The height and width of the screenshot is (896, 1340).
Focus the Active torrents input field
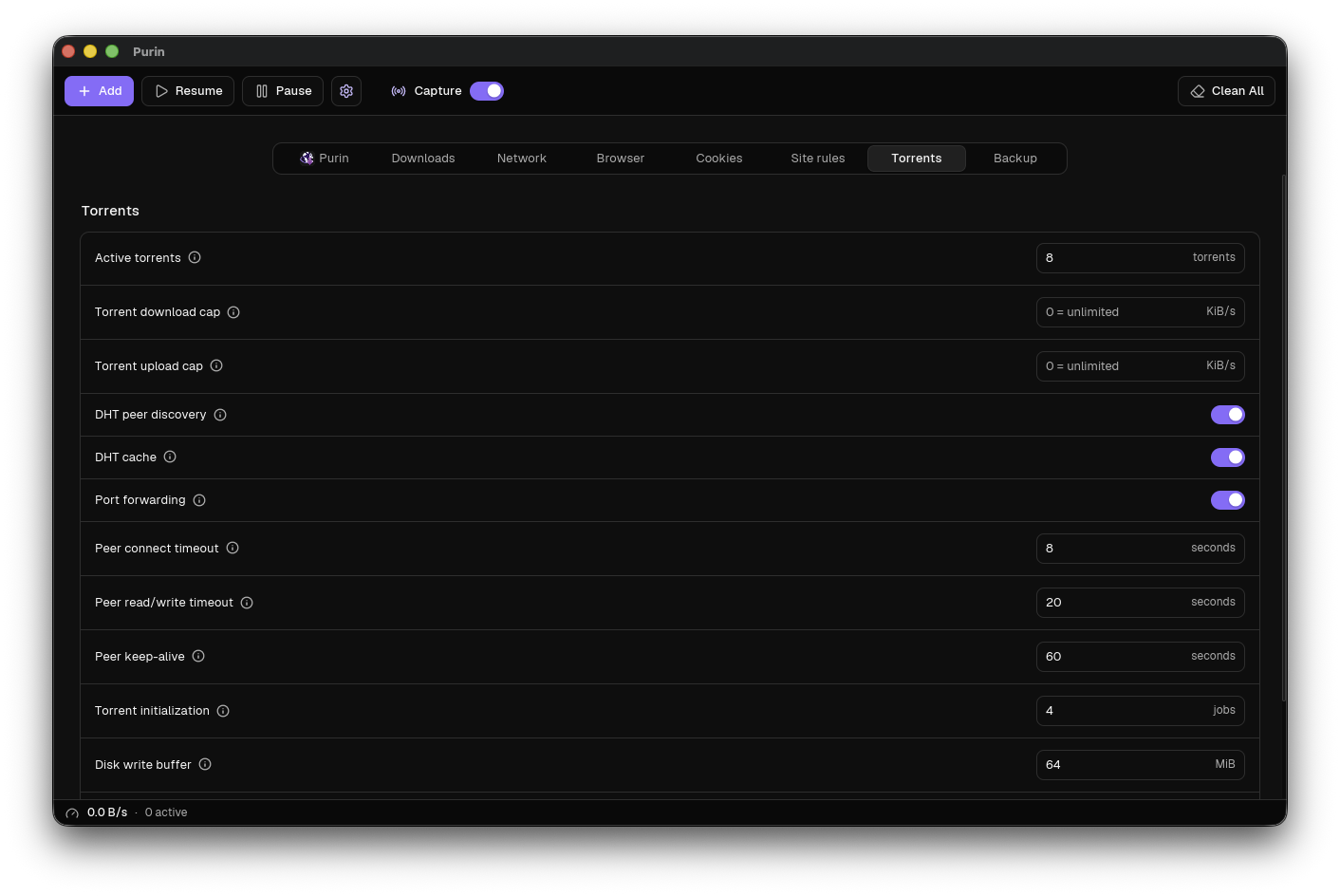coord(1141,258)
